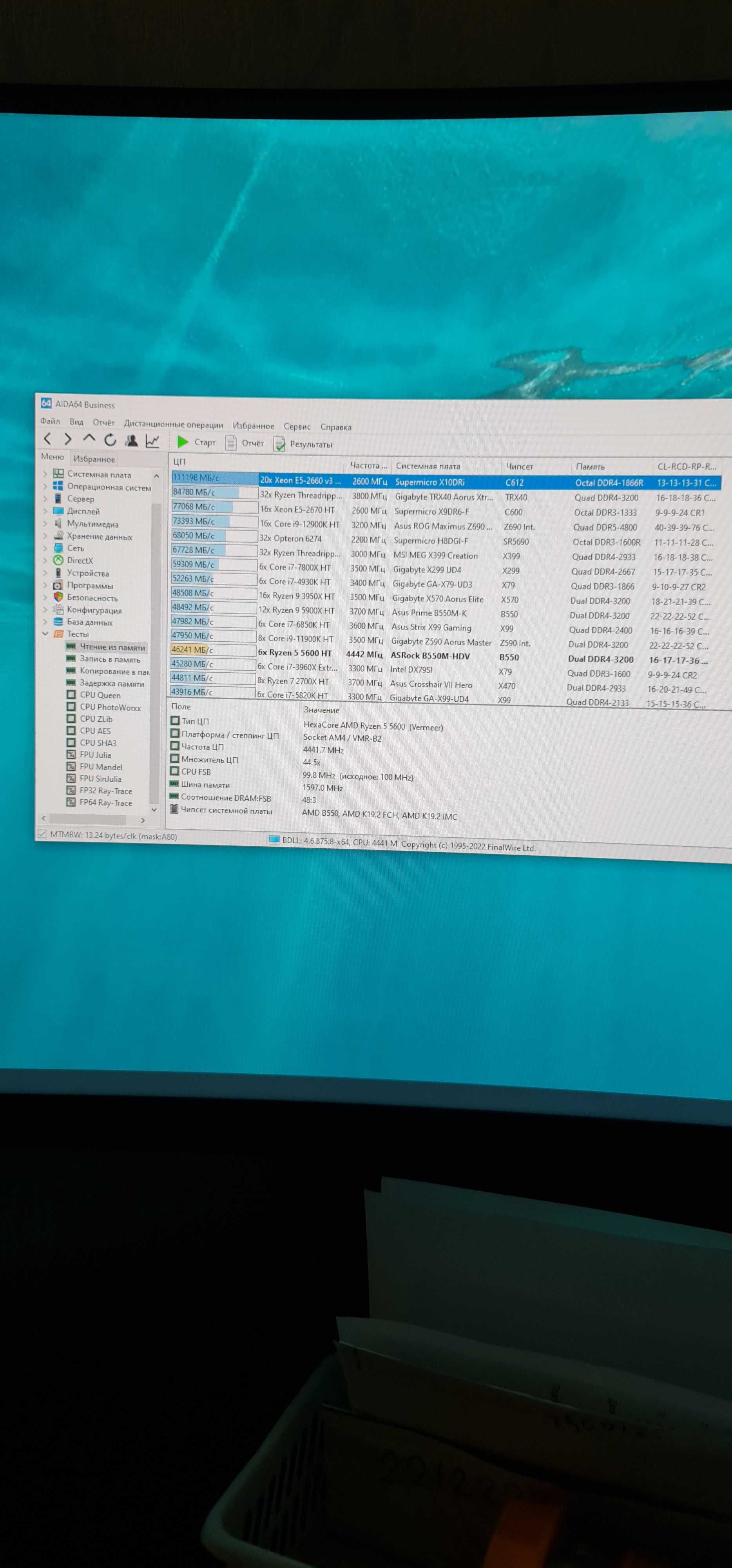Screen dimensions: 732x1568
Task: Open the Копирование в память test
Action: coord(114,671)
